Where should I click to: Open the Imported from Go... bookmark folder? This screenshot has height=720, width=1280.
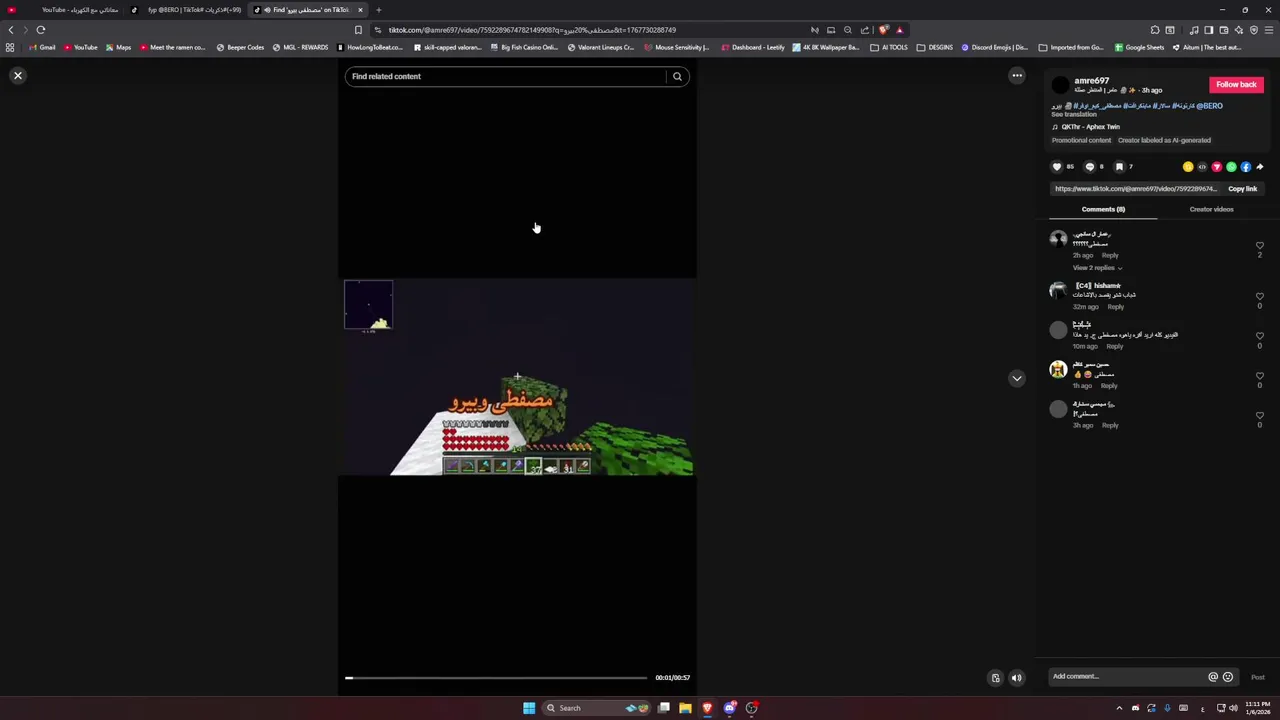1071,47
